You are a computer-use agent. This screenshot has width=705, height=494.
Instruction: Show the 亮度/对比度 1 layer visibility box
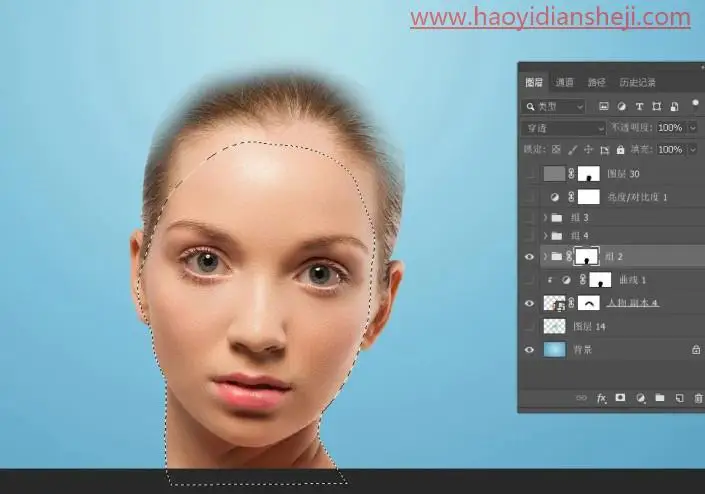pyautogui.click(x=530, y=197)
